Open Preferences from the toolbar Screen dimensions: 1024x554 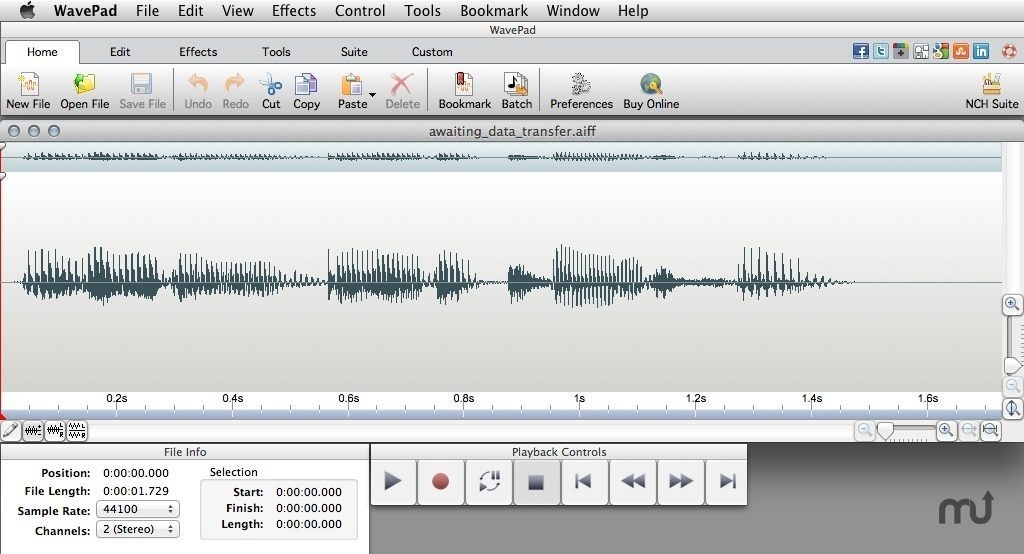click(581, 91)
